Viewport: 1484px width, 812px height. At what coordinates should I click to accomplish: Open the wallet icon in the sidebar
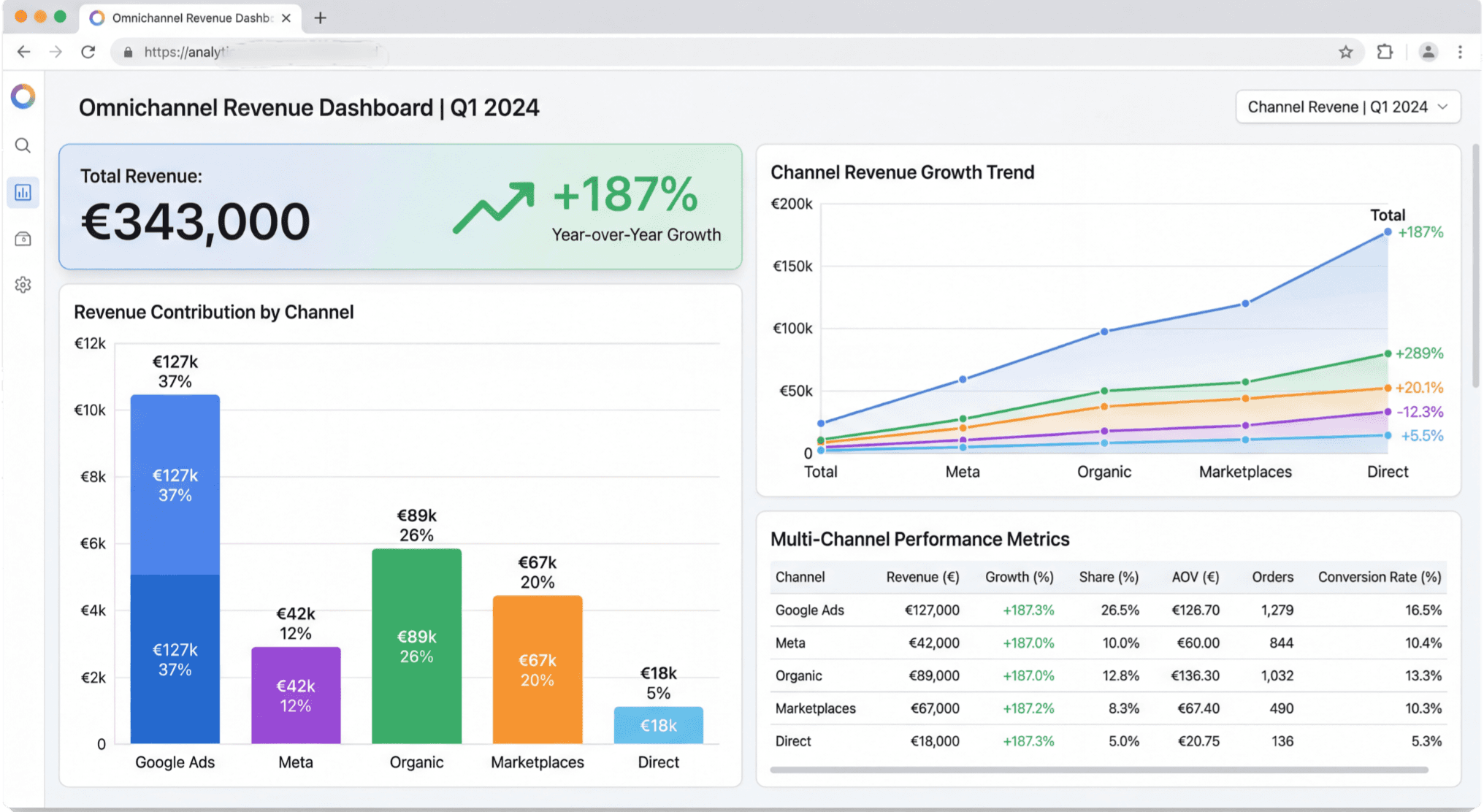pyautogui.click(x=23, y=239)
